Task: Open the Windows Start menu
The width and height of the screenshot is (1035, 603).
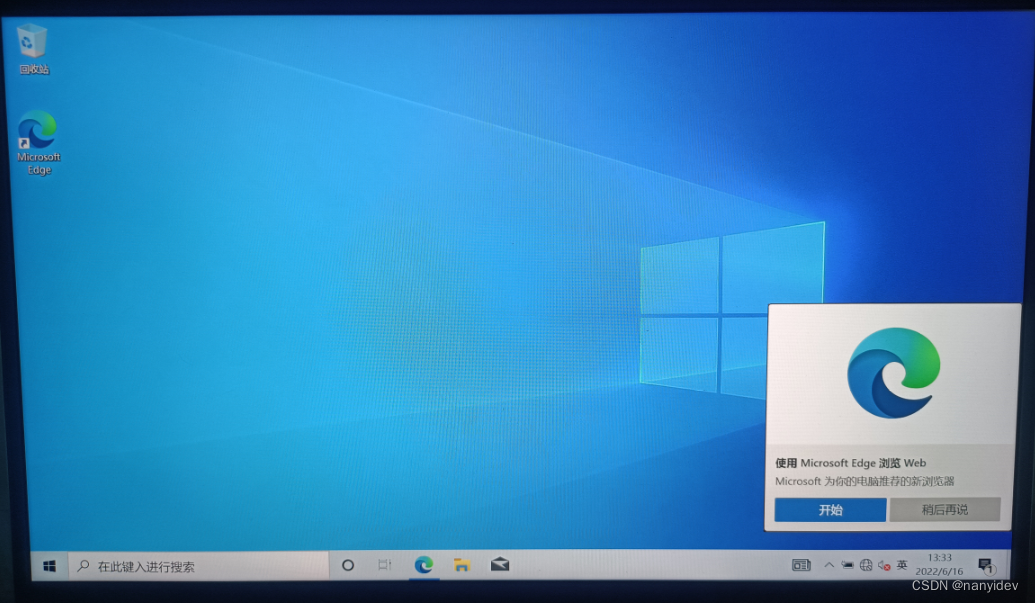Action: (50, 566)
